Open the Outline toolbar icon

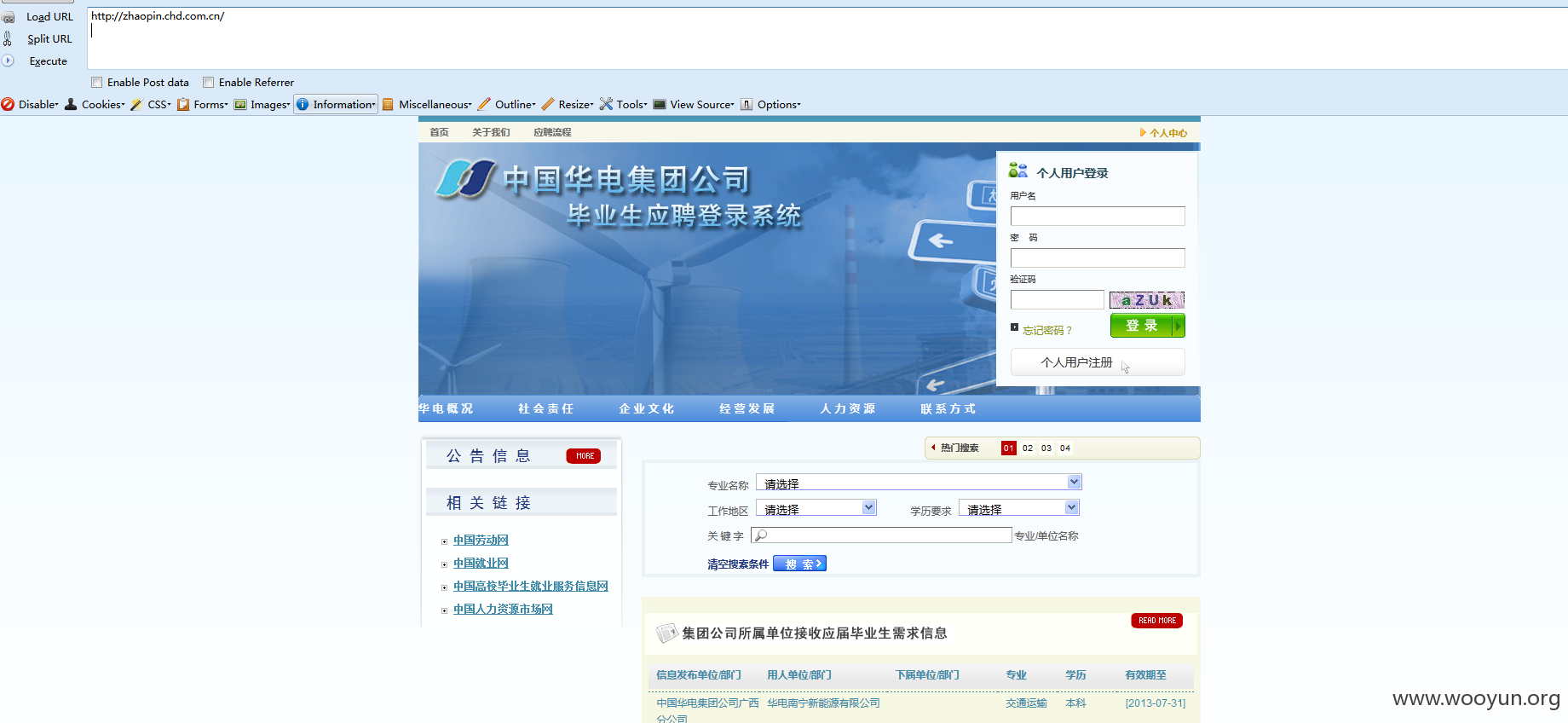[x=484, y=104]
